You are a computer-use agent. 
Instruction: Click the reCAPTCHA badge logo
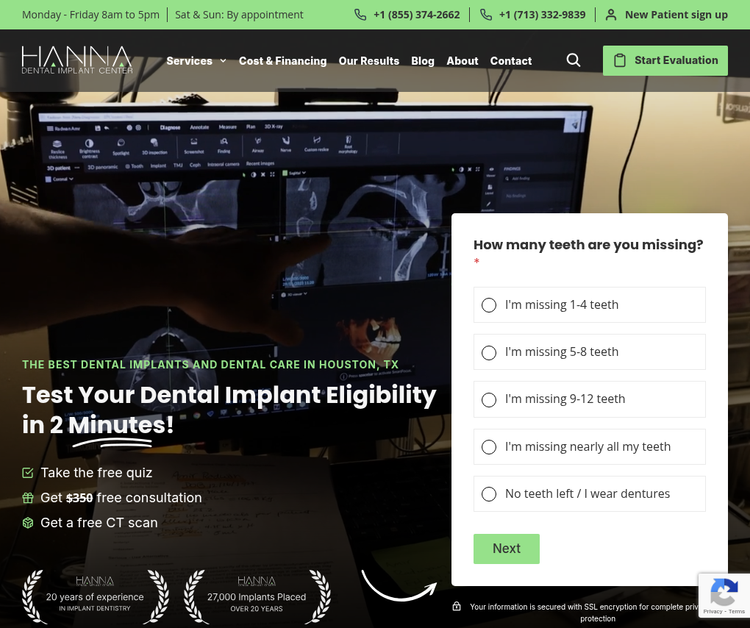(724, 591)
